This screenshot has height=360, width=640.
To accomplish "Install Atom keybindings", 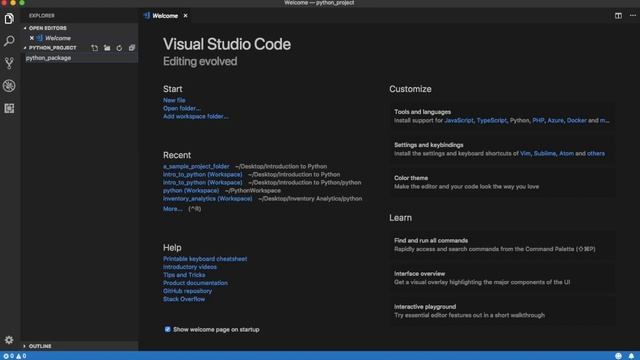I will (x=566, y=153).
